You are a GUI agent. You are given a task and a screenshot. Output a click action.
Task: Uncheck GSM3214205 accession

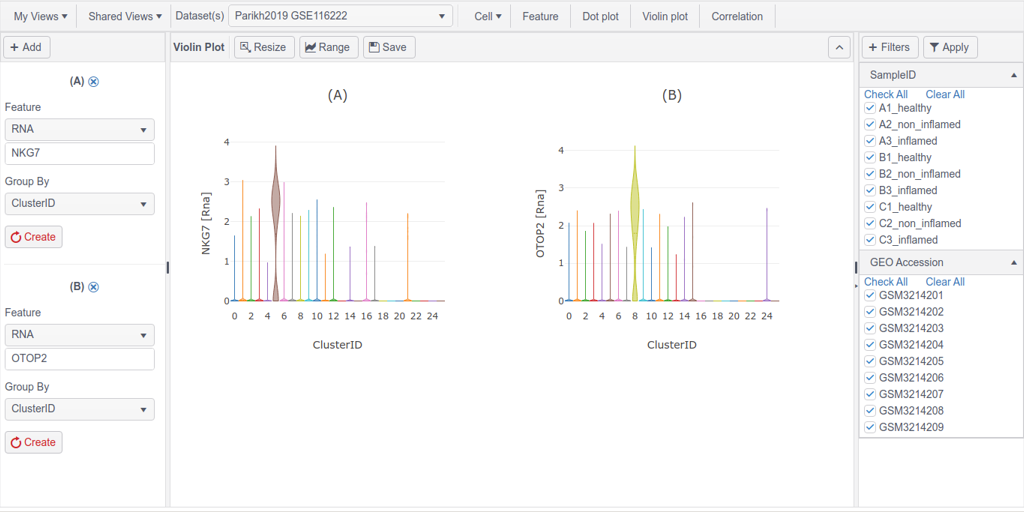click(x=870, y=361)
